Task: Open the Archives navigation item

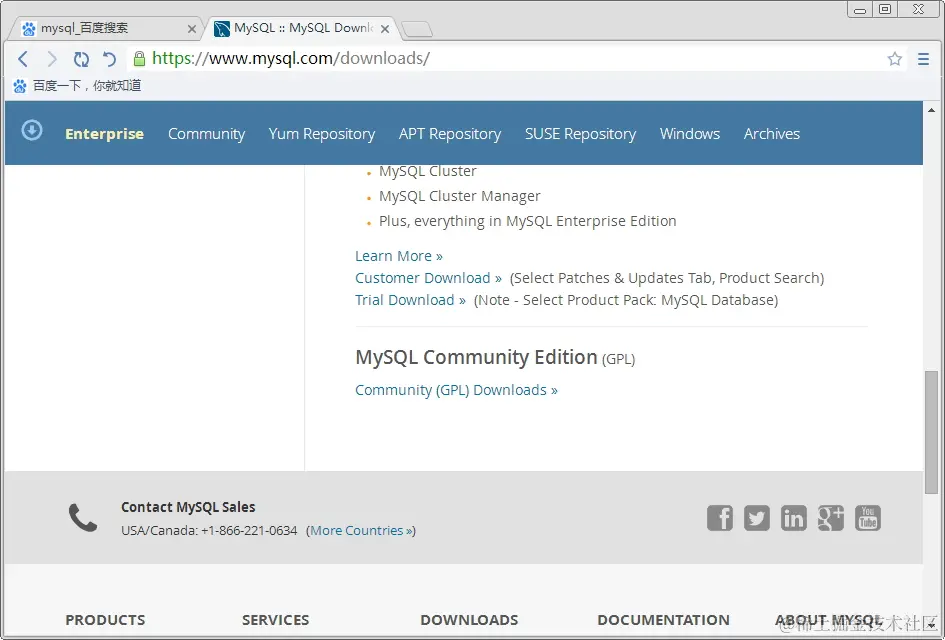Action: [771, 134]
